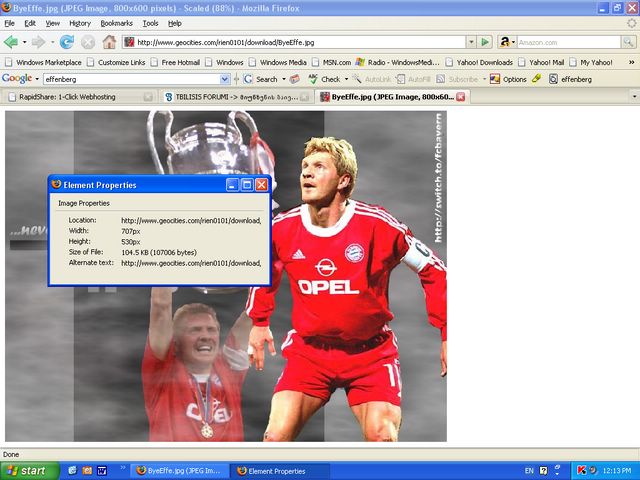Click the address bar URL field
The height and width of the screenshot is (480, 640).
tap(294, 42)
